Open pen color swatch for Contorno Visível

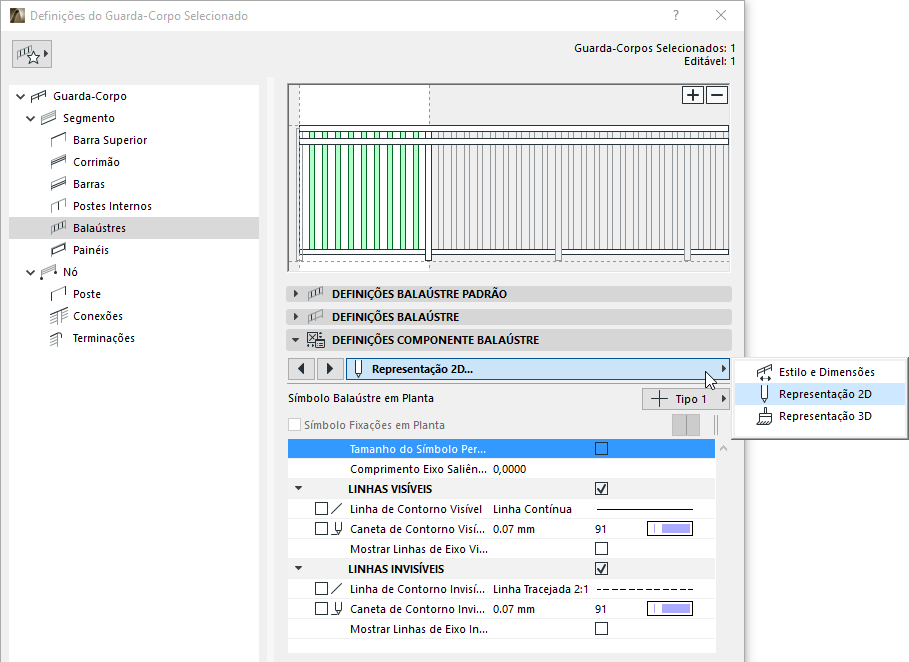tap(670, 529)
